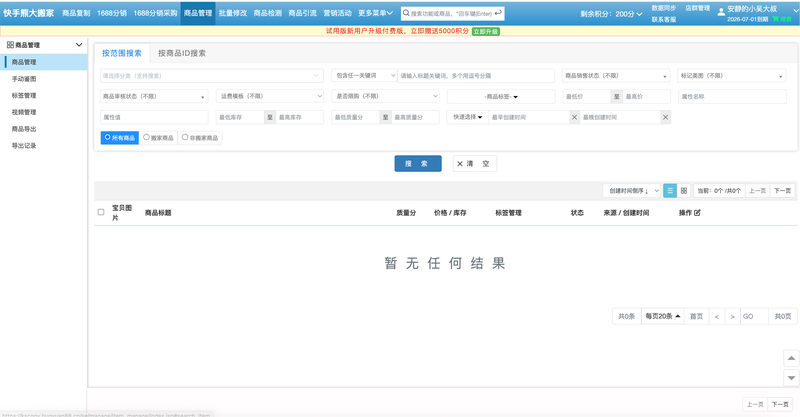Click the 店群管理 link

[x=697, y=8]
